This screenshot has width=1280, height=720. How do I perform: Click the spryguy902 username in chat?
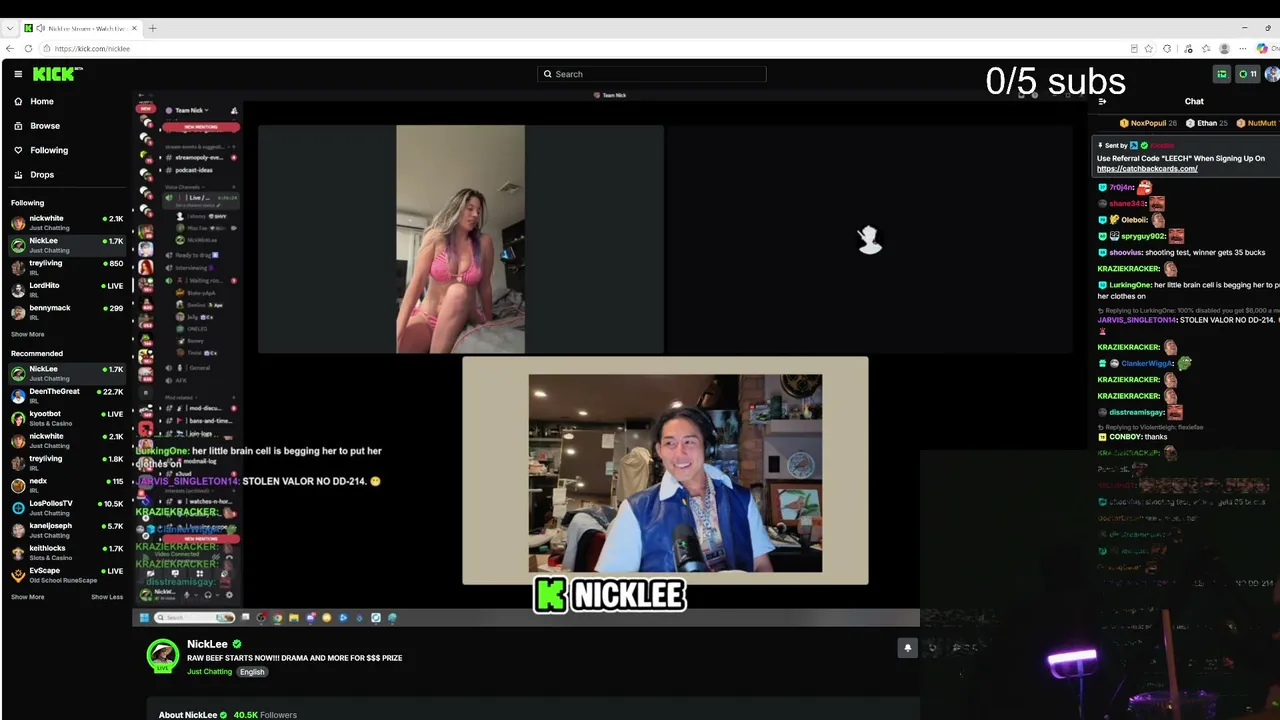tap(1143, 236)
